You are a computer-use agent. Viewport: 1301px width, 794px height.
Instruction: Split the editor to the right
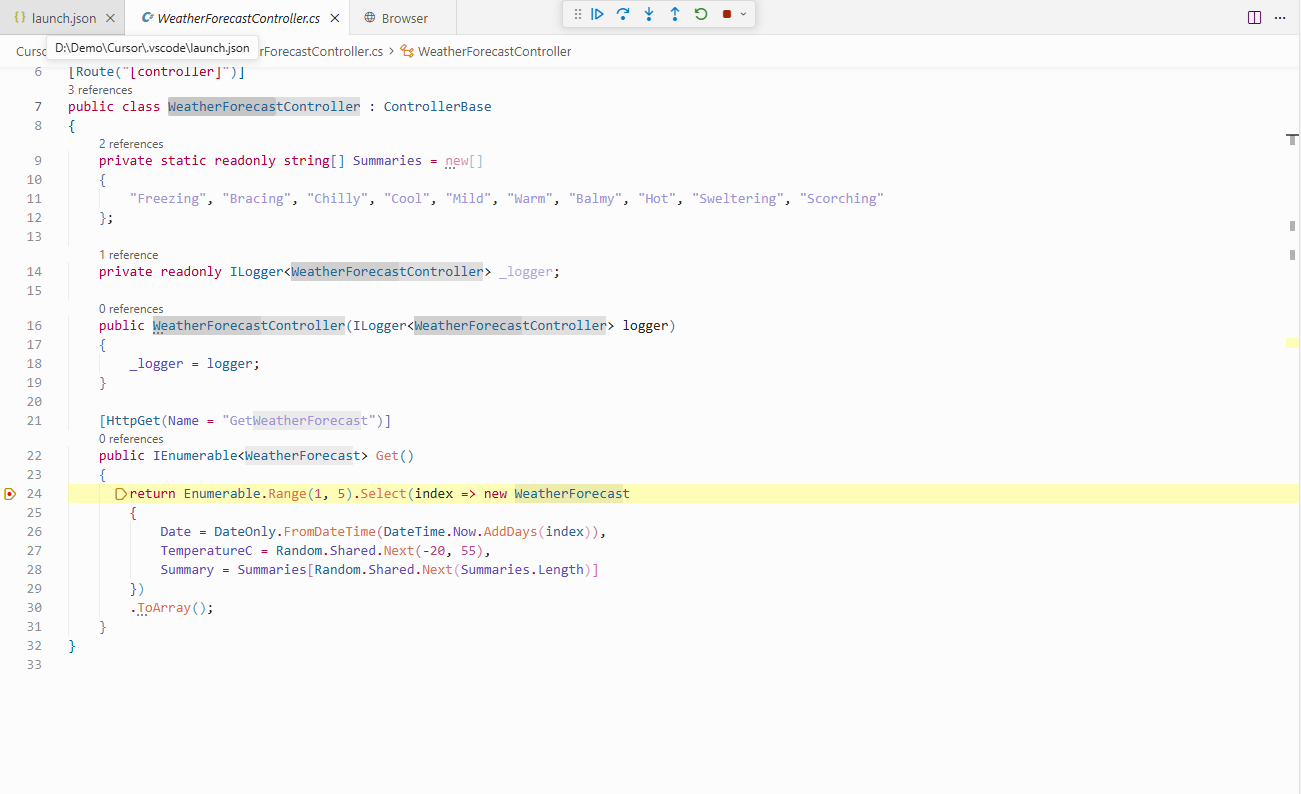[1255, 17]
